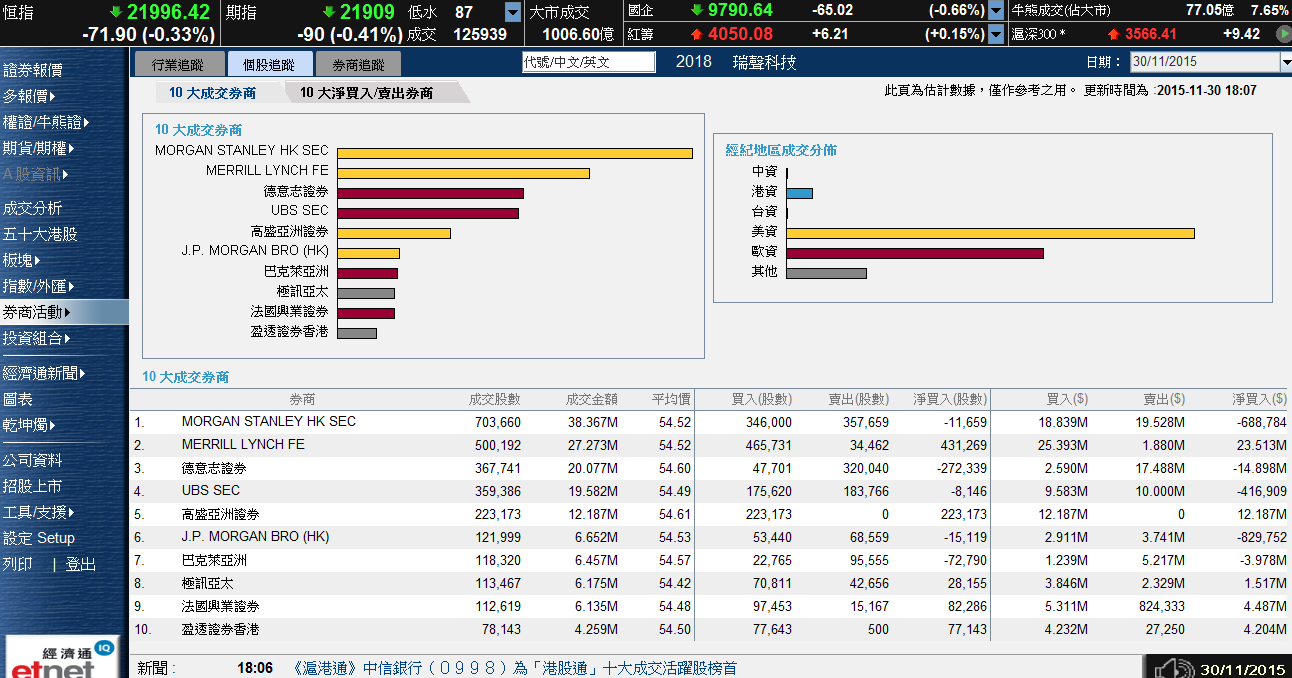Screen dimensions: 1292x678
Task: Open 五十大港股 in the sidebar
Action: (x=40, y=234)
